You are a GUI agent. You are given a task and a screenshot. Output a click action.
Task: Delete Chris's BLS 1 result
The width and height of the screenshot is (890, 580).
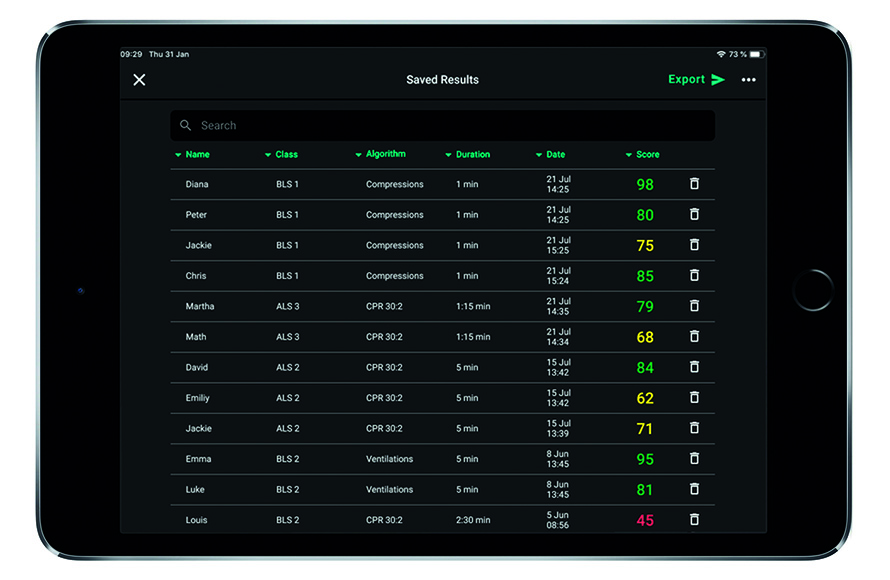pyautogui.click(x=694, y=275)
